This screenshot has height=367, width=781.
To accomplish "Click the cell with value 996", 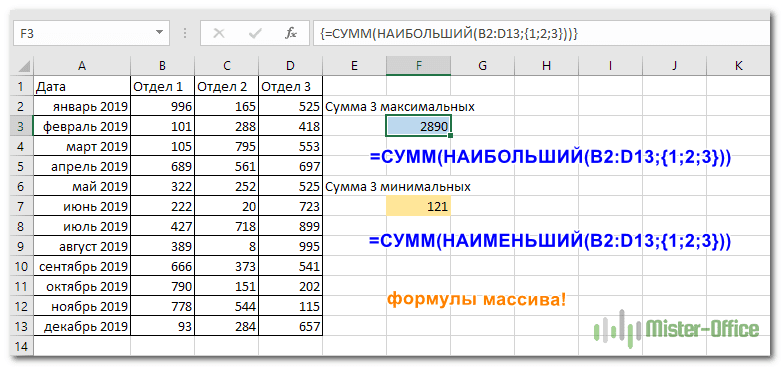I will (162, 107).
